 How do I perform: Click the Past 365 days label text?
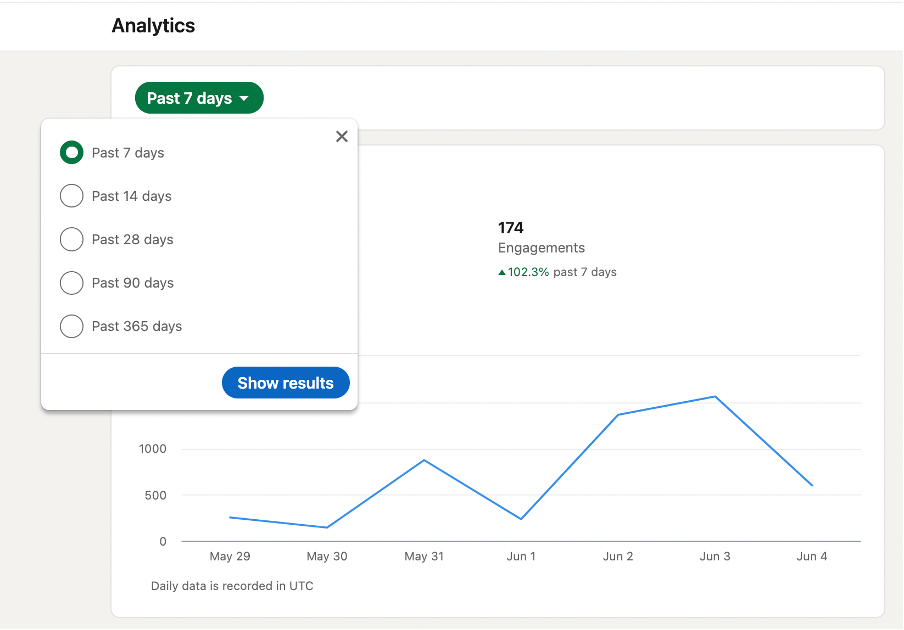[x=137, y=326]
